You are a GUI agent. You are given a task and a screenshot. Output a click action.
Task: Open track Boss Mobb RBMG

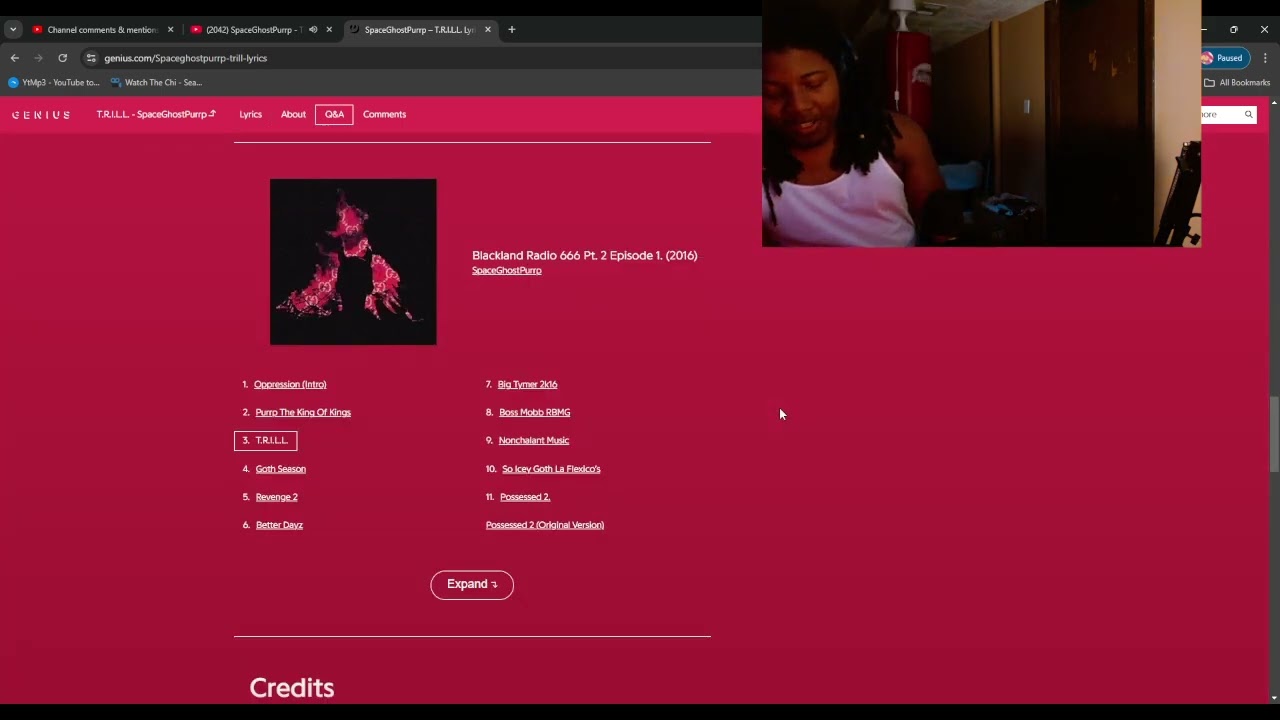pyautogui.click(x=534, y=412)
